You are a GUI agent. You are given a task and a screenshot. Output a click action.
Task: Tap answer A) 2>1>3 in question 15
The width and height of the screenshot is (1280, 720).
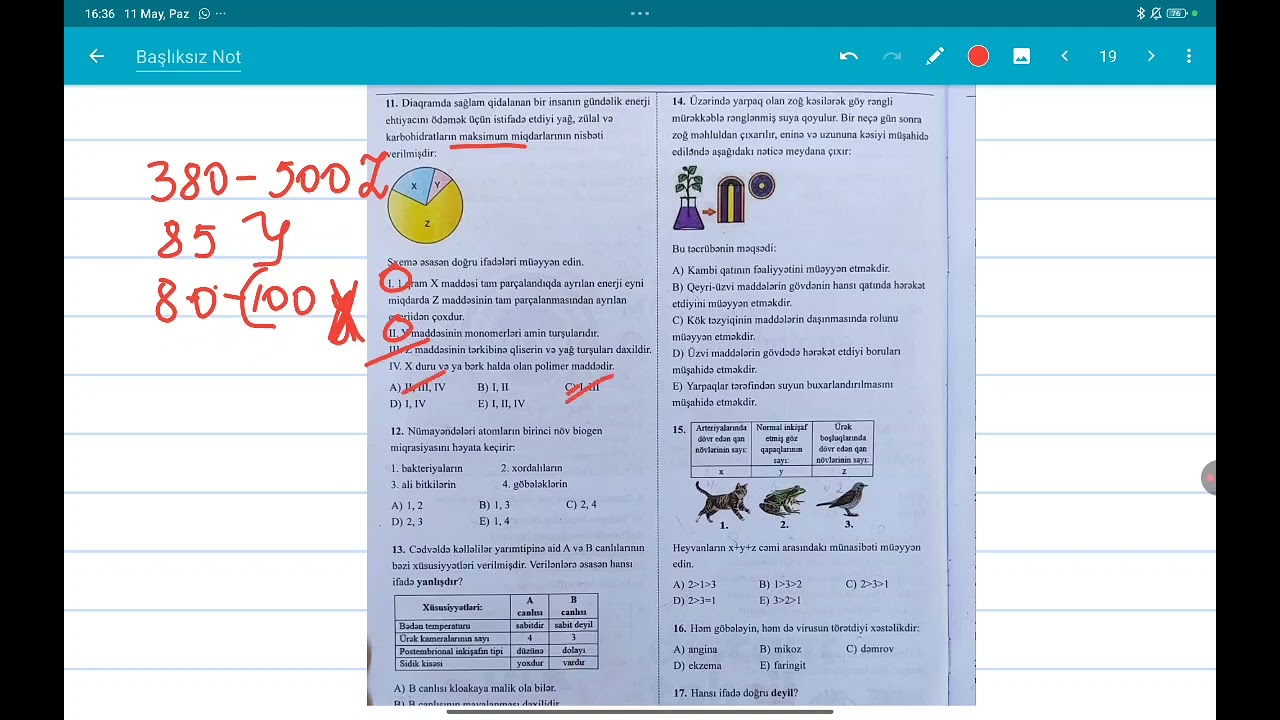coord(695,584)
